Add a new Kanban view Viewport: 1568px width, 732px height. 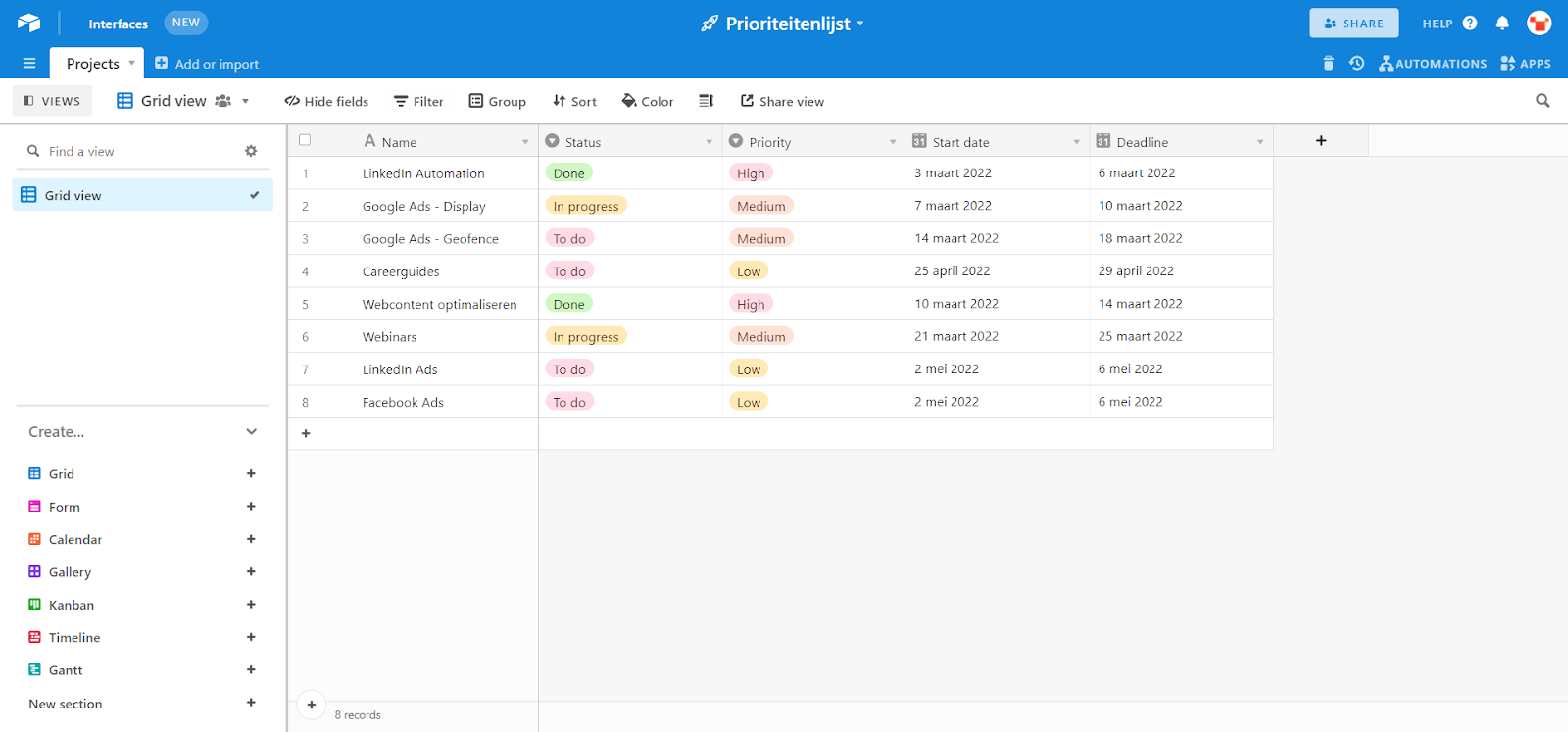tap(251, 605)
